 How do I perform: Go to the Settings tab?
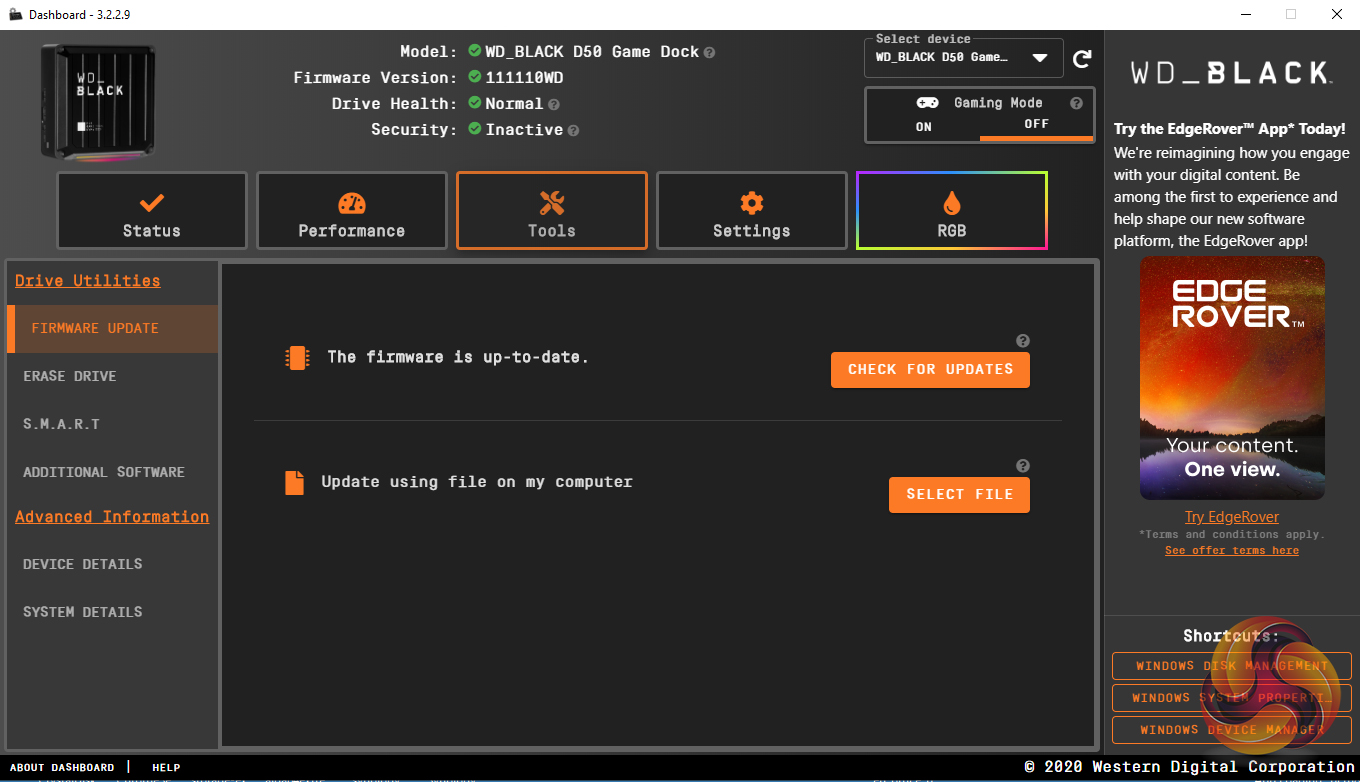[752, 211]
